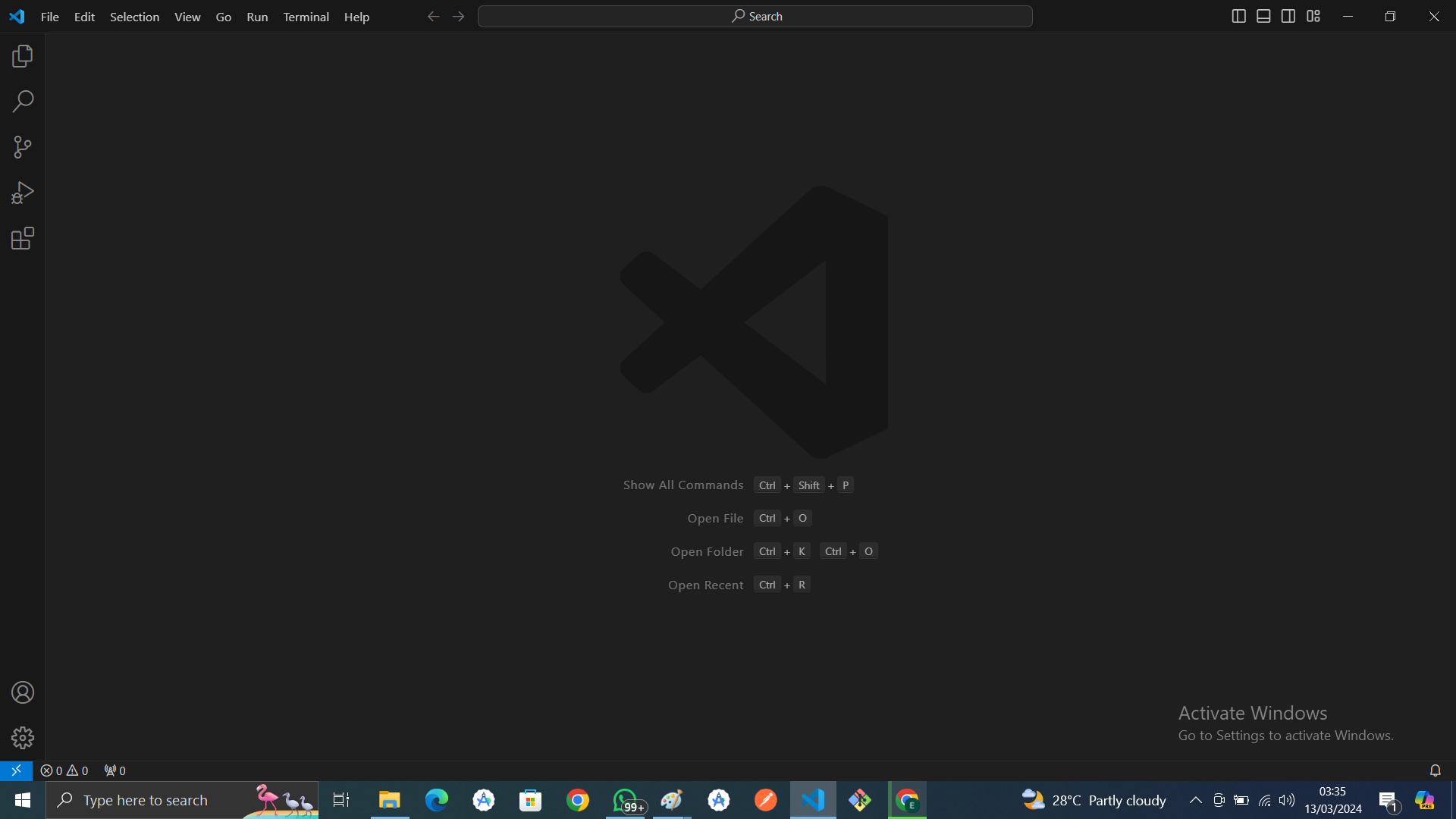This screenshot has width=1456, height=819.
Task: Open the Source Control view
Action: click(23, 147)
